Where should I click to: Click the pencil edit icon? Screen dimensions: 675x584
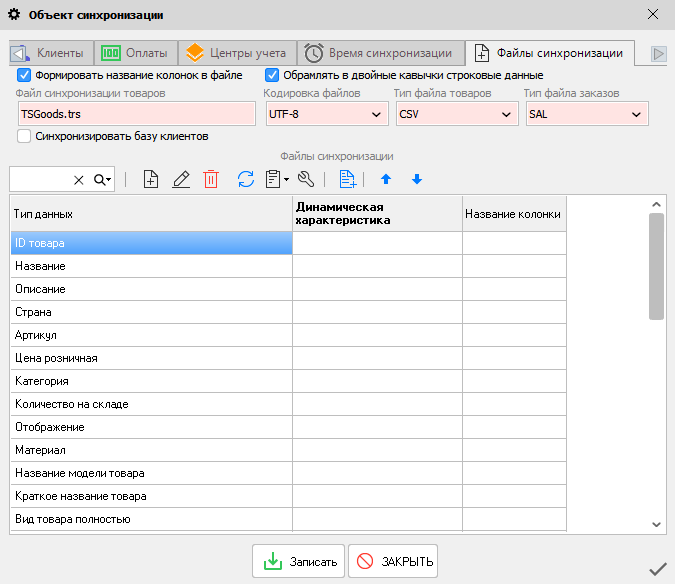[181, 179]
